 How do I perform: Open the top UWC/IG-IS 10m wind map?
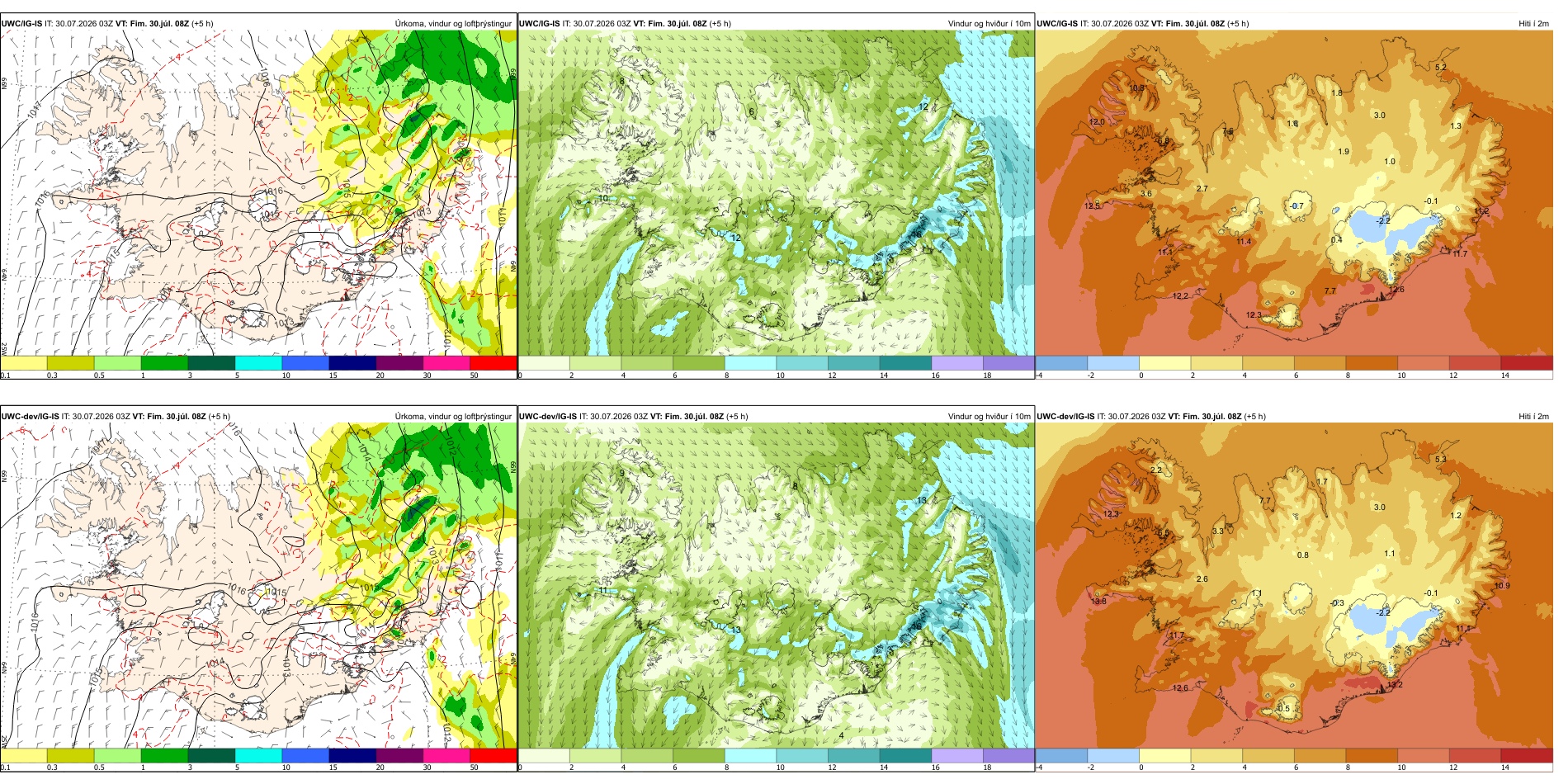[x=776, y=193]
